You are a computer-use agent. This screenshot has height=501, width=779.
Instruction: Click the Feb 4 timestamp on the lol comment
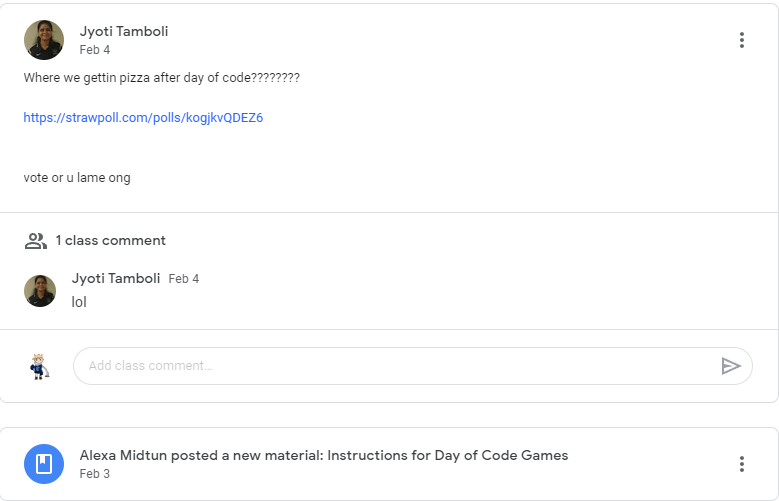click(184, 279)
